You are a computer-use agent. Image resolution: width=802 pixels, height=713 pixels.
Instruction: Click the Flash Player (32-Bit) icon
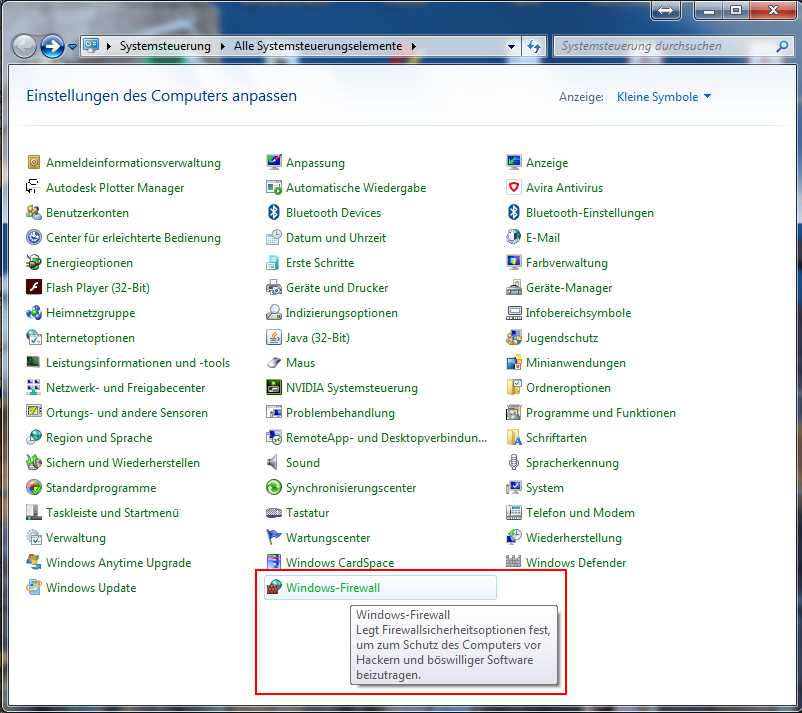point(34,287)
